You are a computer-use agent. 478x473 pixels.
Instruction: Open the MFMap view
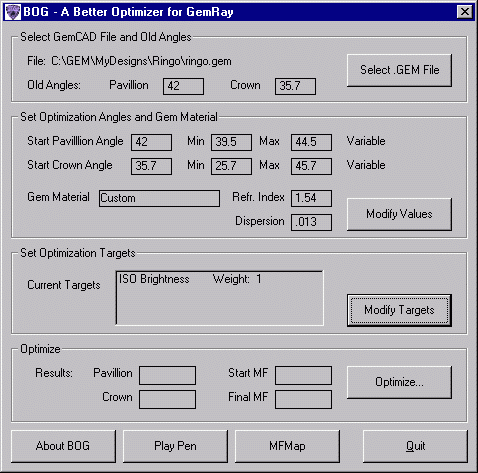pos(287,446)
